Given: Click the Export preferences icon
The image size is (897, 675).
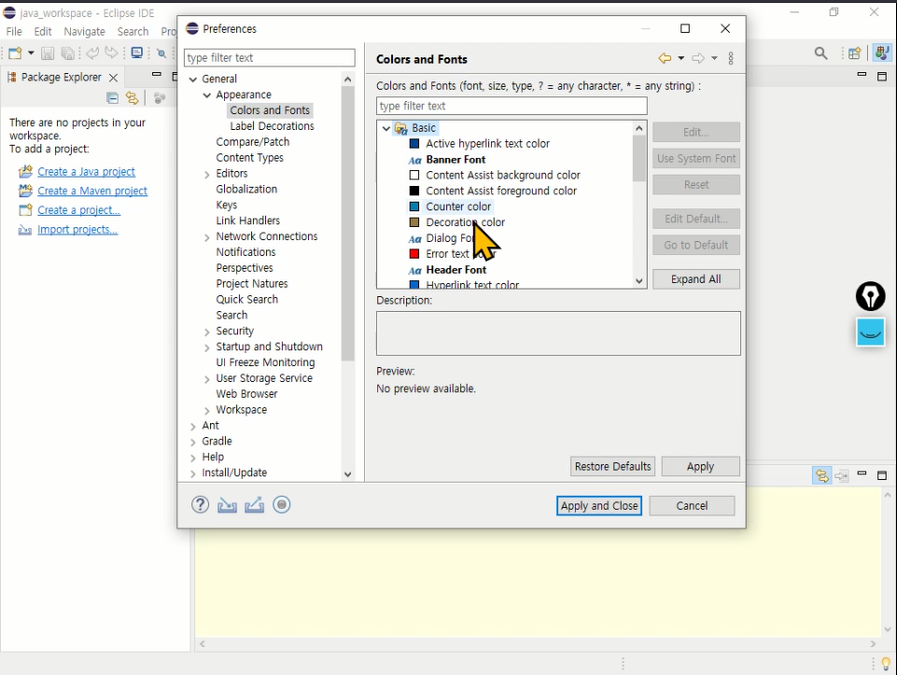Looking at the screenshot, I should [255, 505].
